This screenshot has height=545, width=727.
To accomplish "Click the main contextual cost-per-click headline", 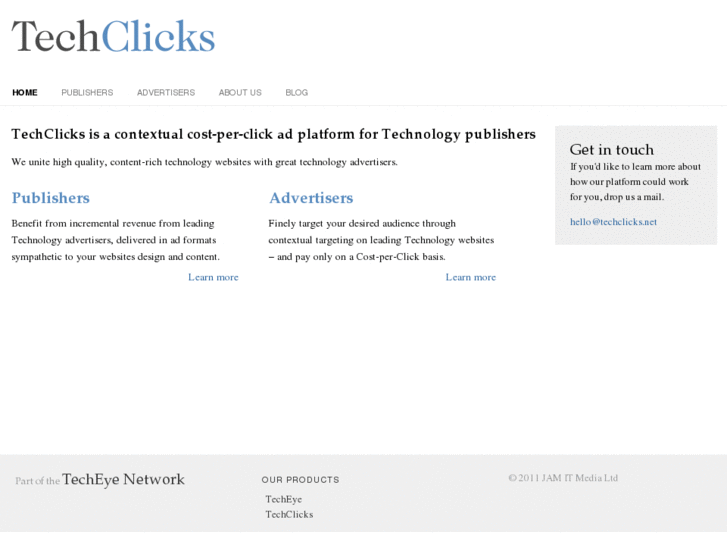I will click(273, 134).
